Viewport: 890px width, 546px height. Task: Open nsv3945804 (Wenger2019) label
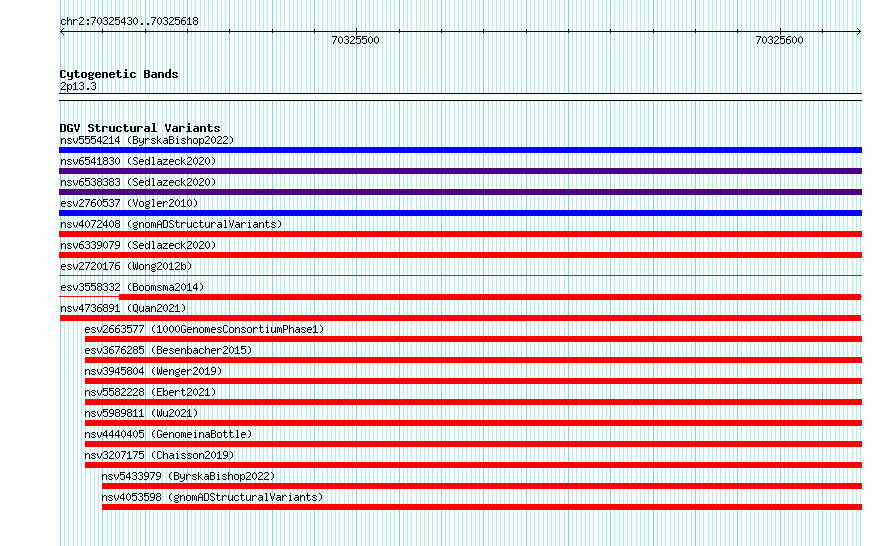point(153,371)
